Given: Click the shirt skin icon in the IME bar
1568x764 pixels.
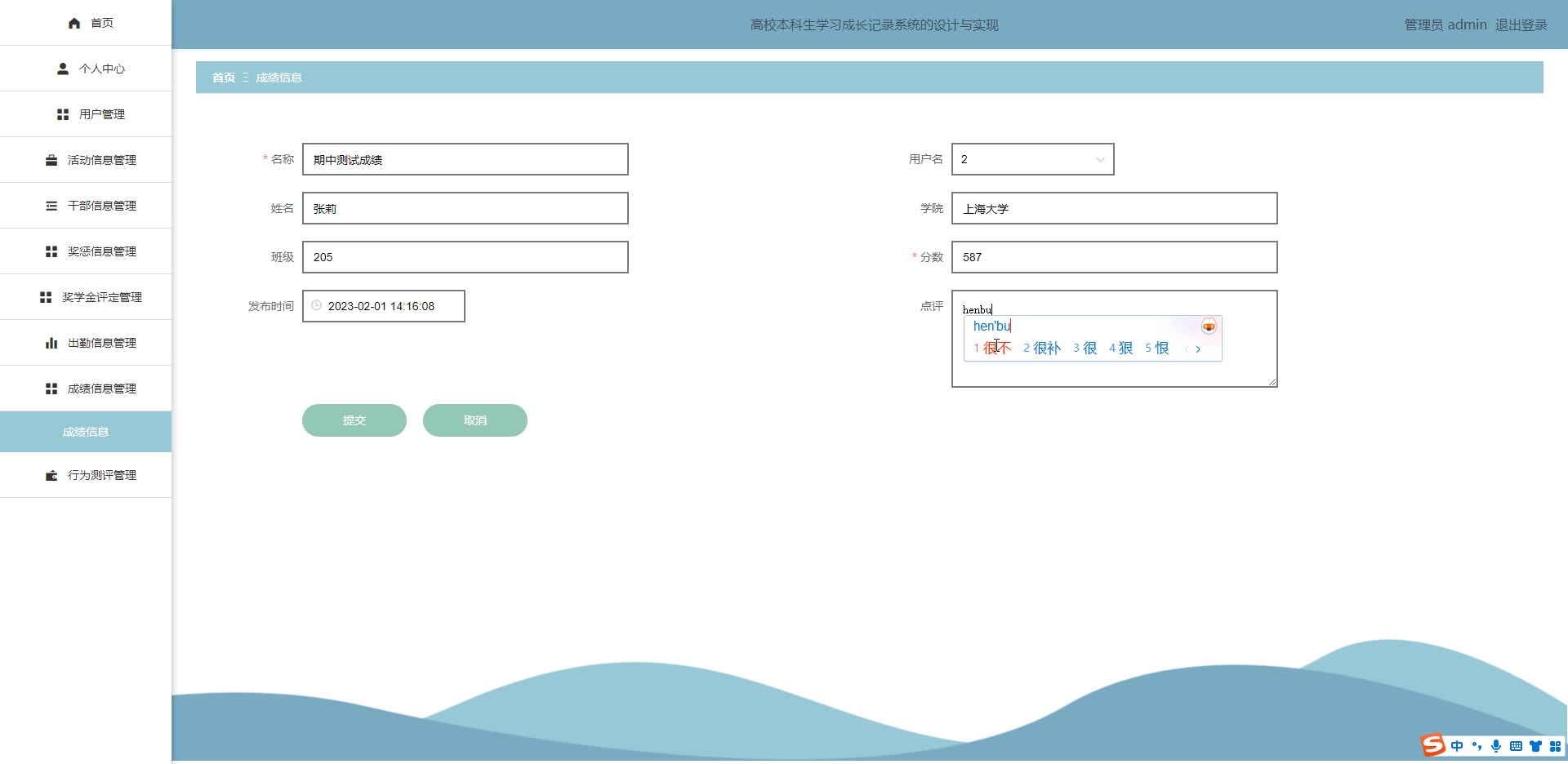Looking at the screenshot, I should pos(1535,746).
